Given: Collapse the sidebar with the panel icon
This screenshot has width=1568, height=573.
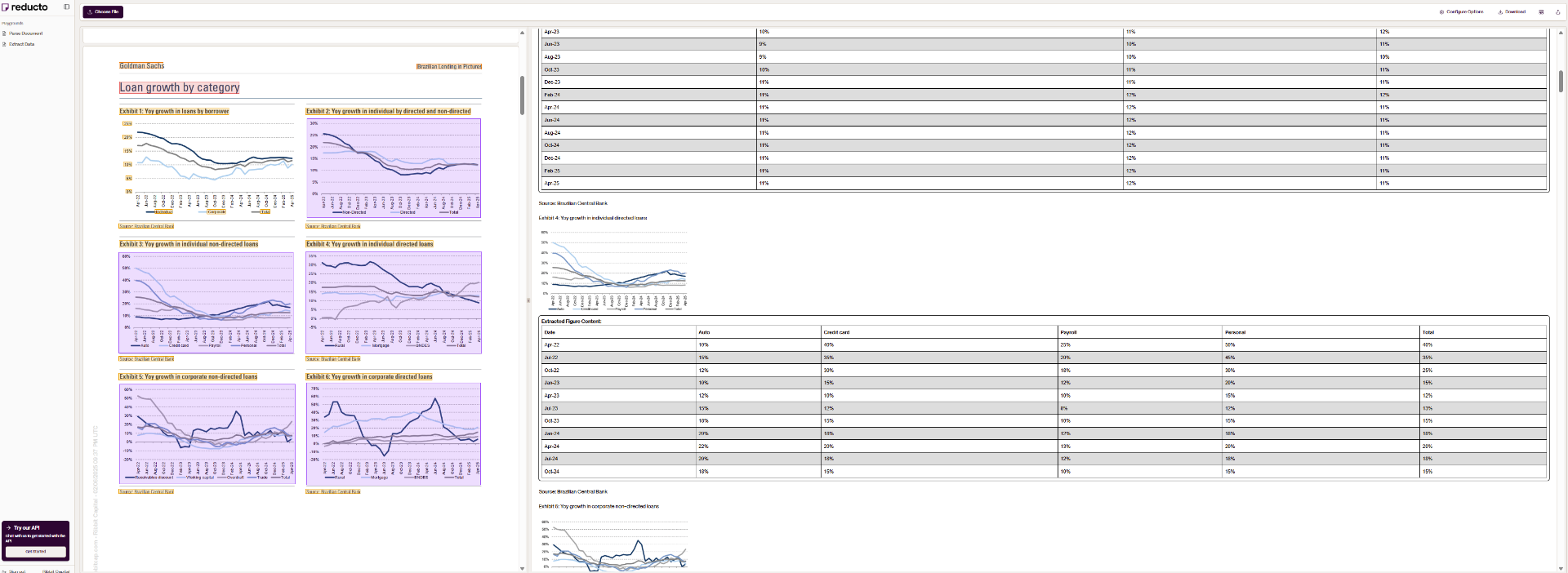Looking at the screenshot, I should click(x=67, y=7).
